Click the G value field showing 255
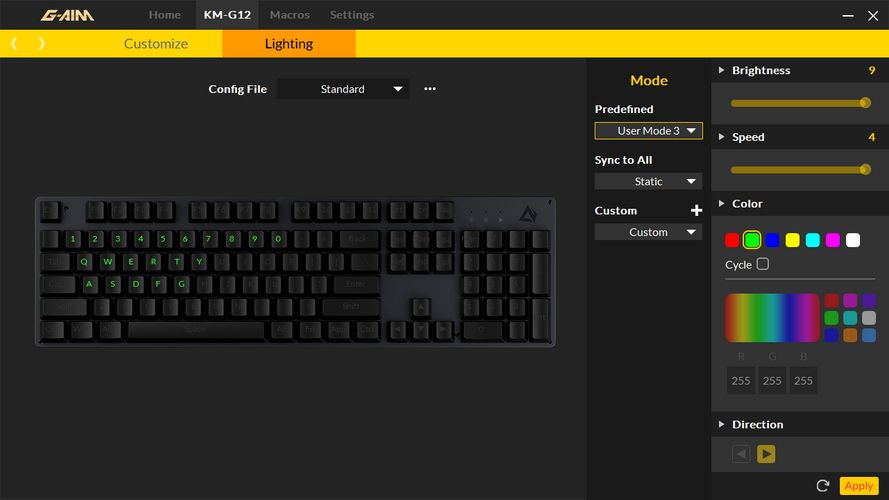 772,381
